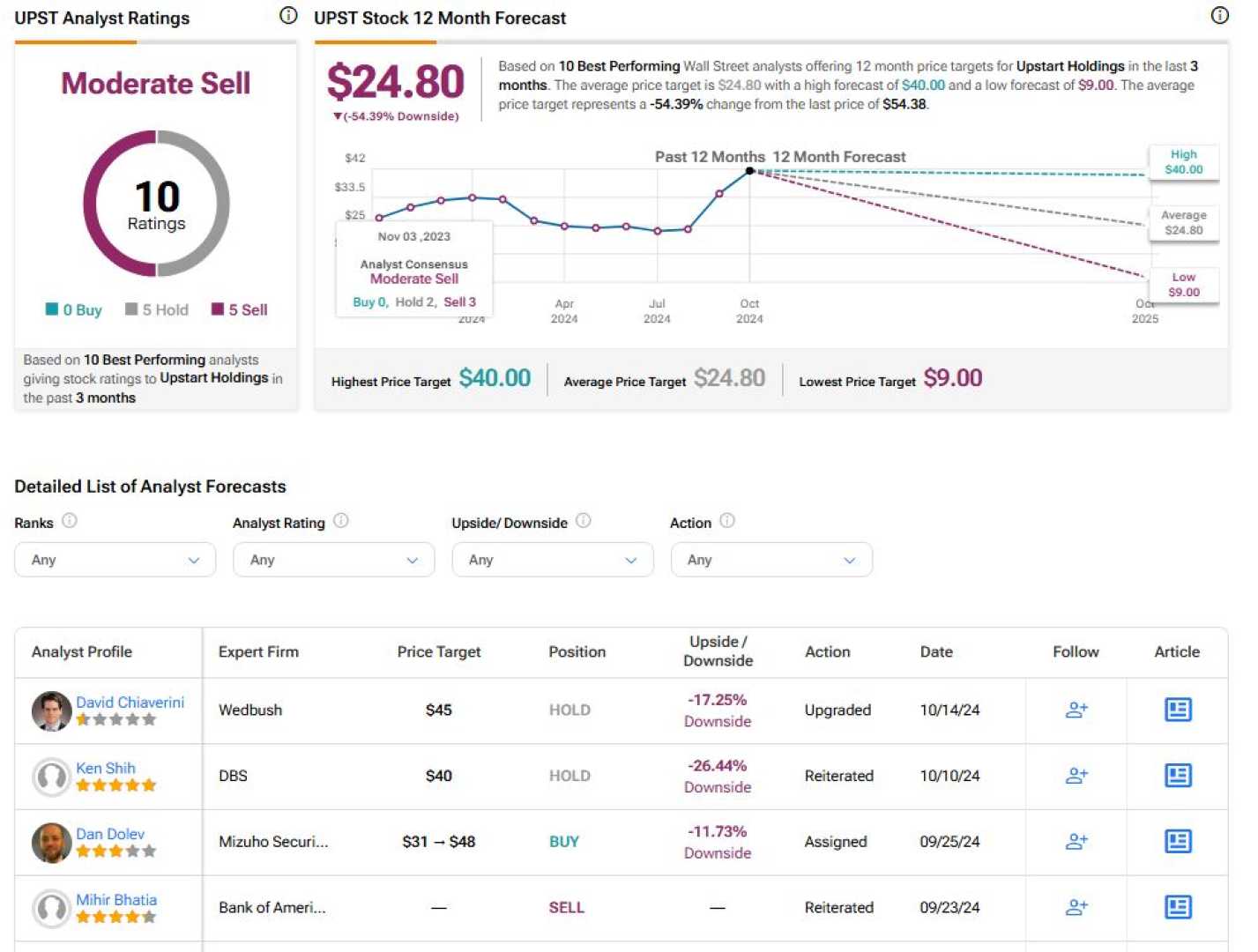This screenshot has height=952, width=1258.
Task: Open Ken Shih analyst profile link
Action: (106, 769)
